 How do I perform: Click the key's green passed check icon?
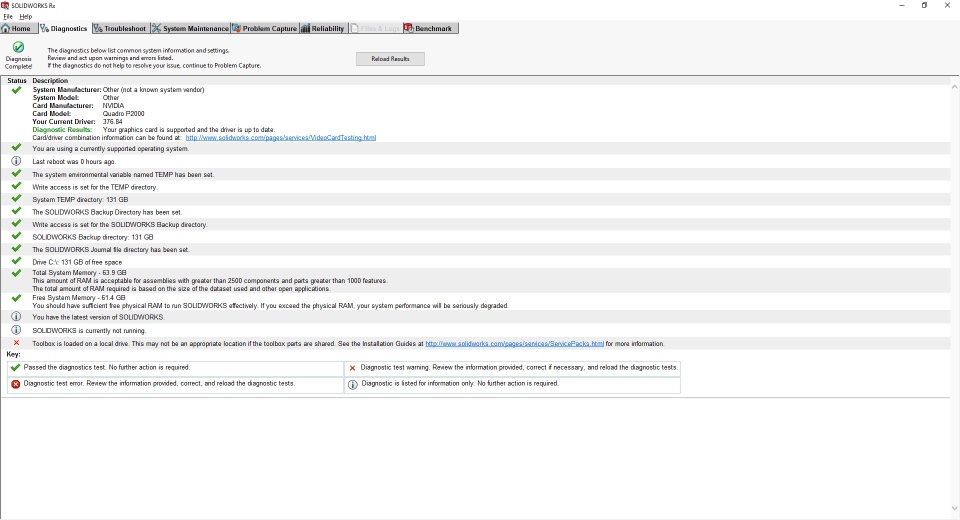[15, 367]
